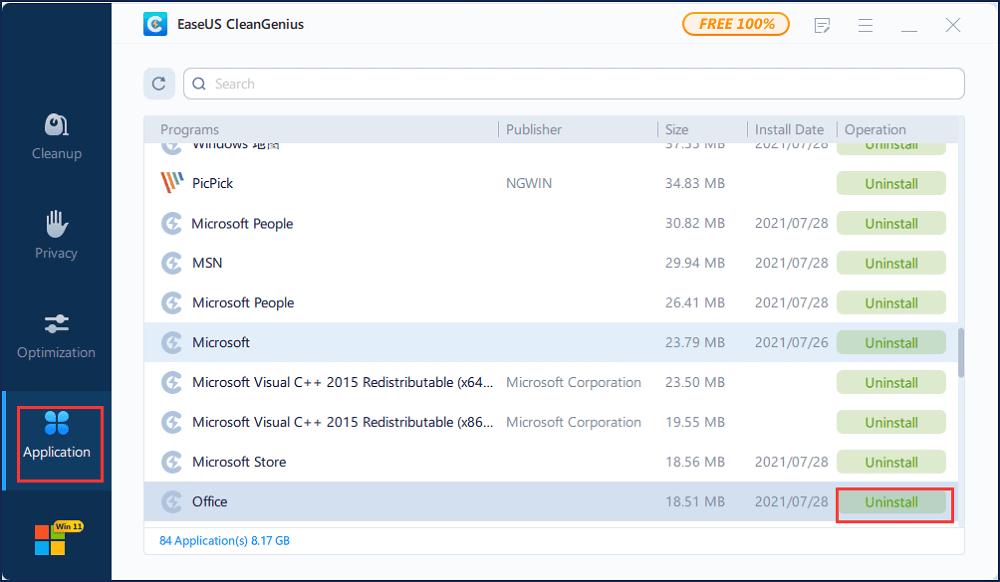
Task: Click the FREE 100% badge
Action: click(x=736, y=24)
